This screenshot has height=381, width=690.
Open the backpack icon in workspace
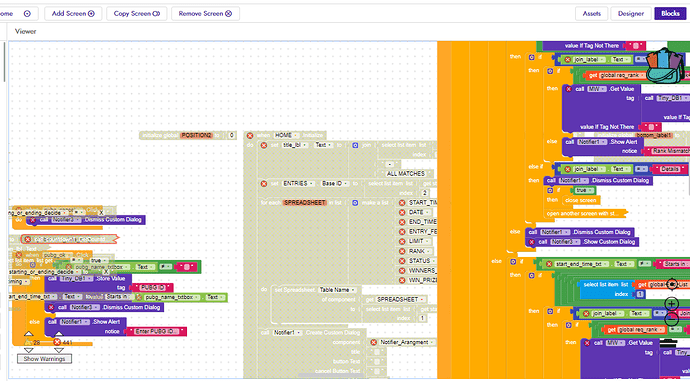pos(665,66)
